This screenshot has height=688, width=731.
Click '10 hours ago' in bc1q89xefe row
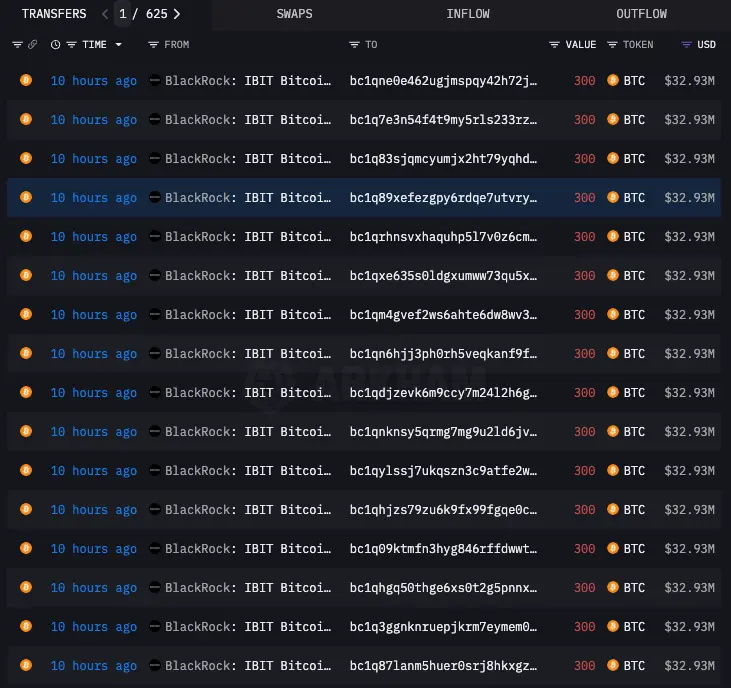pos(94,198)
